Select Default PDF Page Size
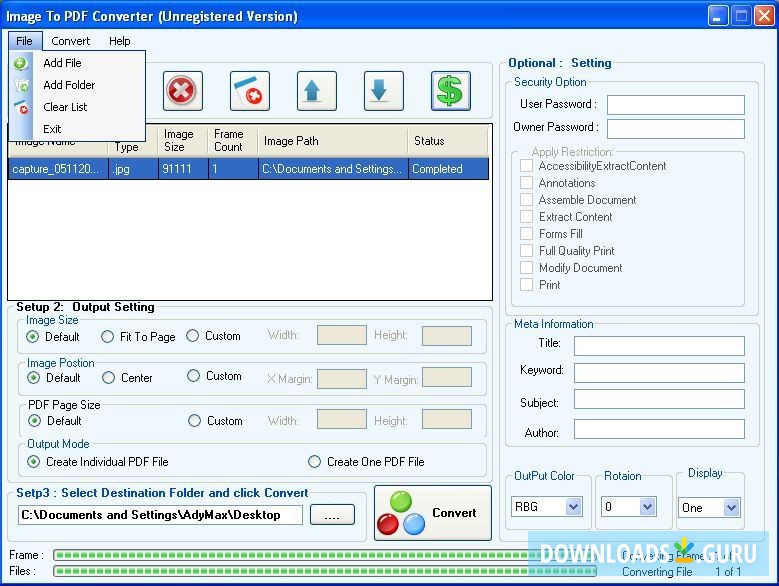The height and width of the screenshot is (586, 779). pyautogui.click(x=34, y=421)
